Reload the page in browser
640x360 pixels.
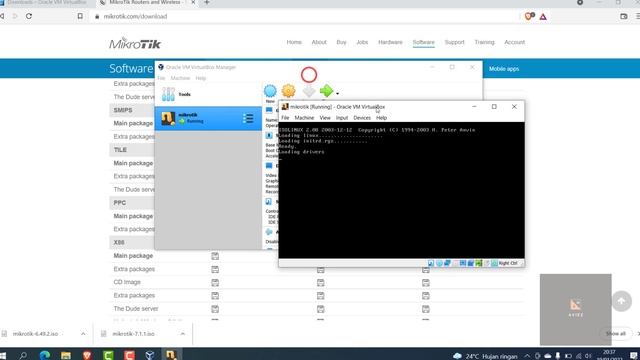(29, 16)
